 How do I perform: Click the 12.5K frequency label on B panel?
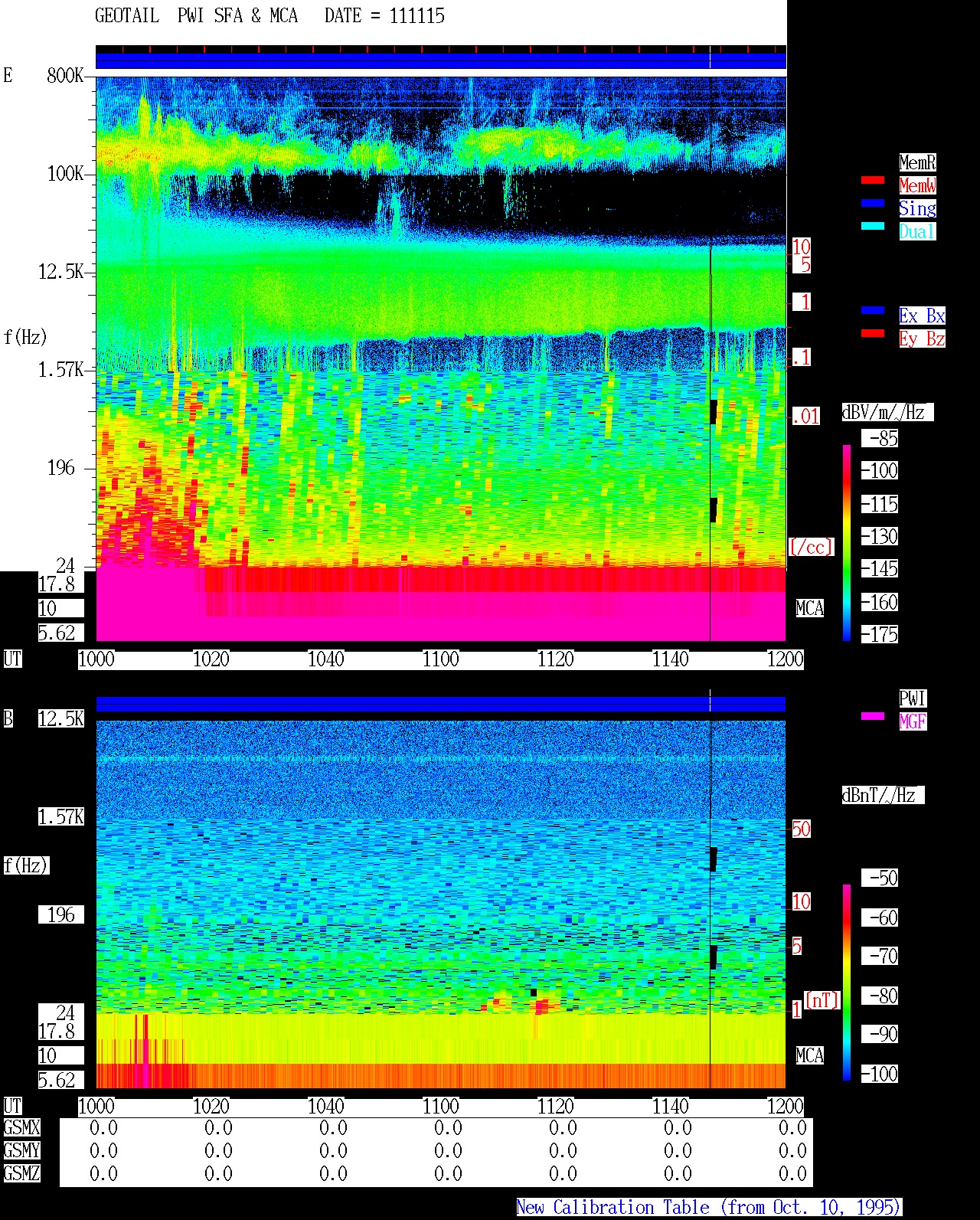coord(61,719)
